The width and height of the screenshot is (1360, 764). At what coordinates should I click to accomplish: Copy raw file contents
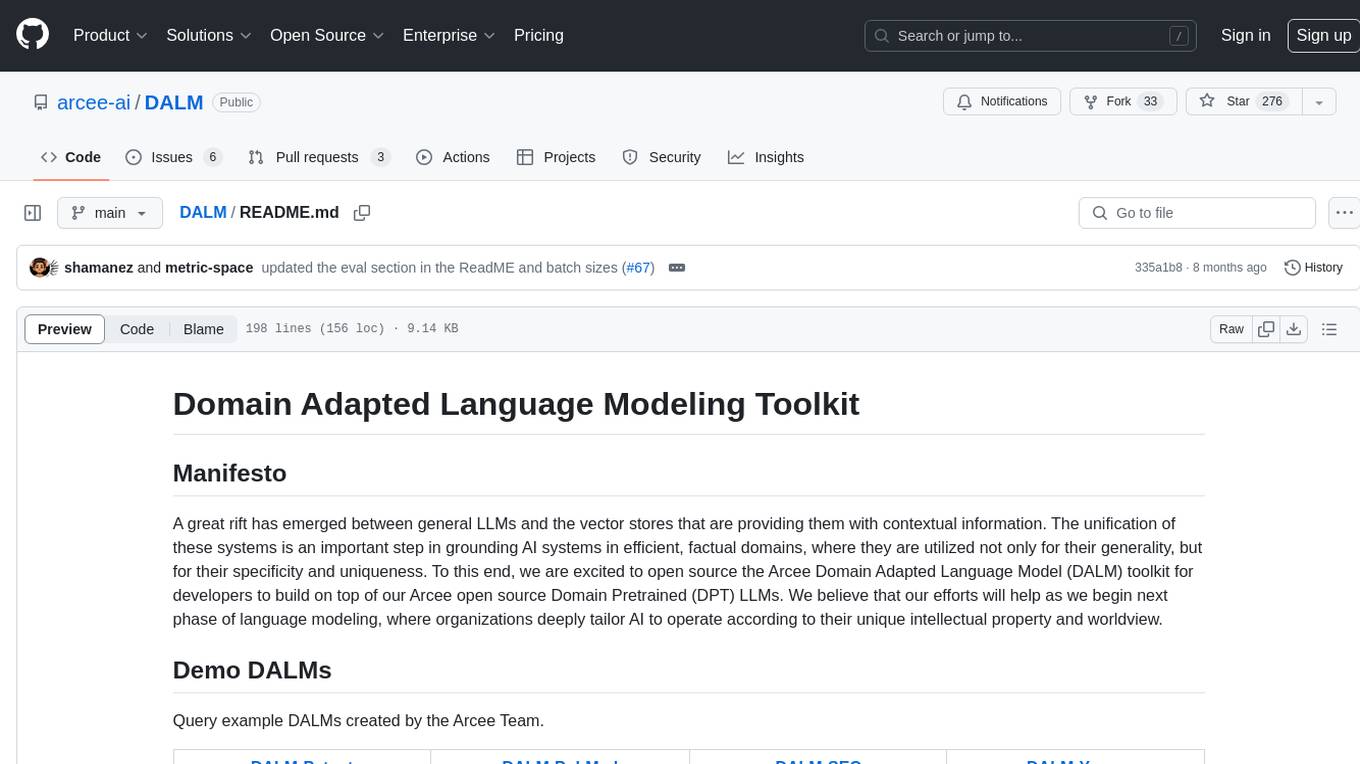(x=1267, y=329)
